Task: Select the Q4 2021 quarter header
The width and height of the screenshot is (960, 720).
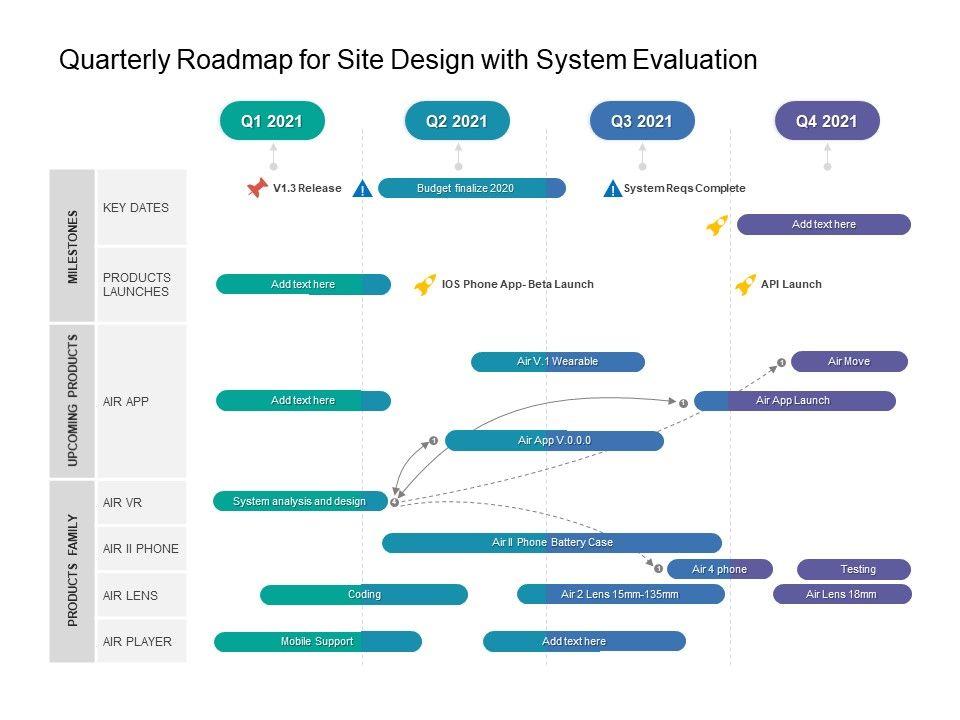Action: click(827, 121)
